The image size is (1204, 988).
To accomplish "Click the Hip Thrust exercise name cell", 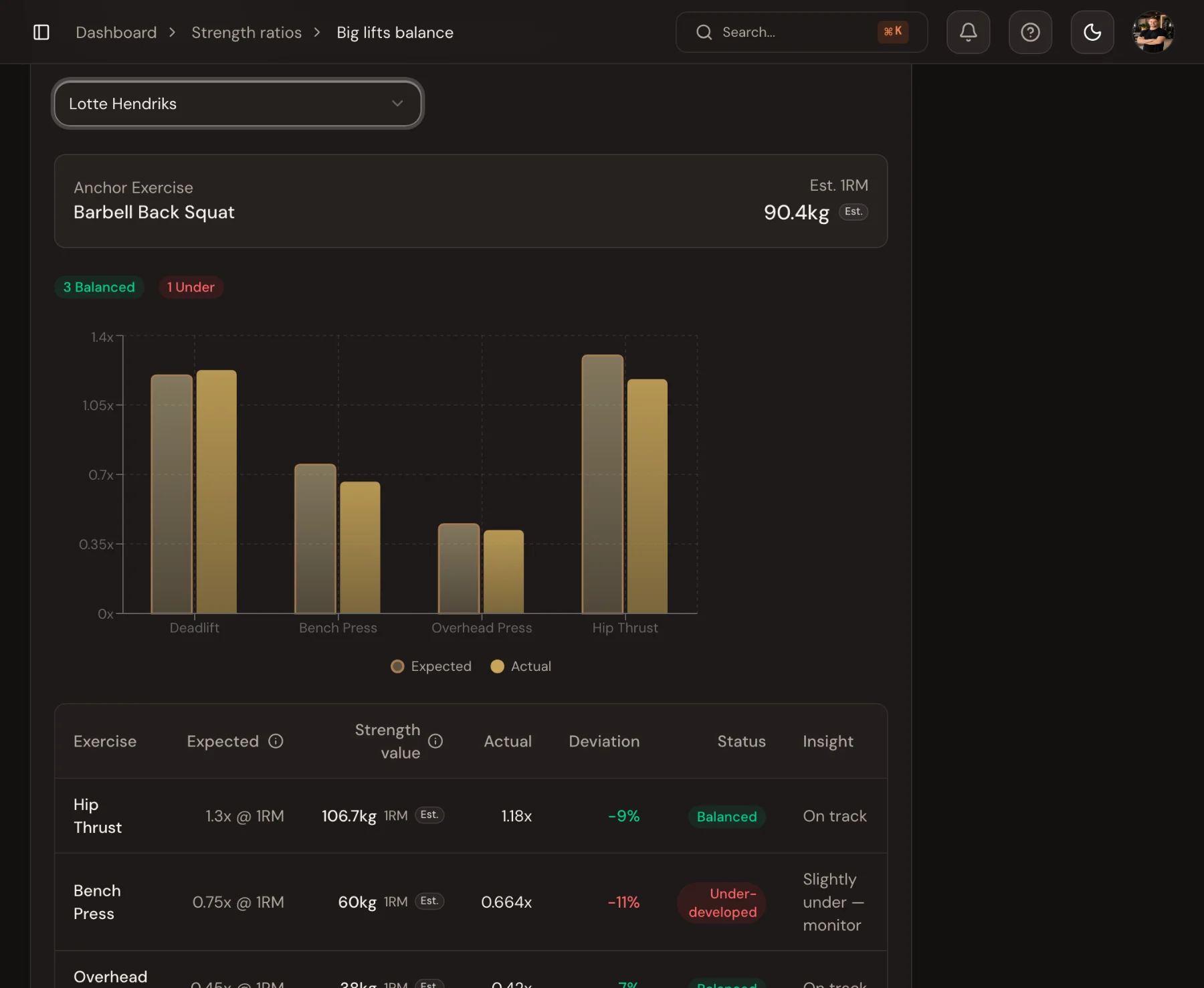I will 98,816.
